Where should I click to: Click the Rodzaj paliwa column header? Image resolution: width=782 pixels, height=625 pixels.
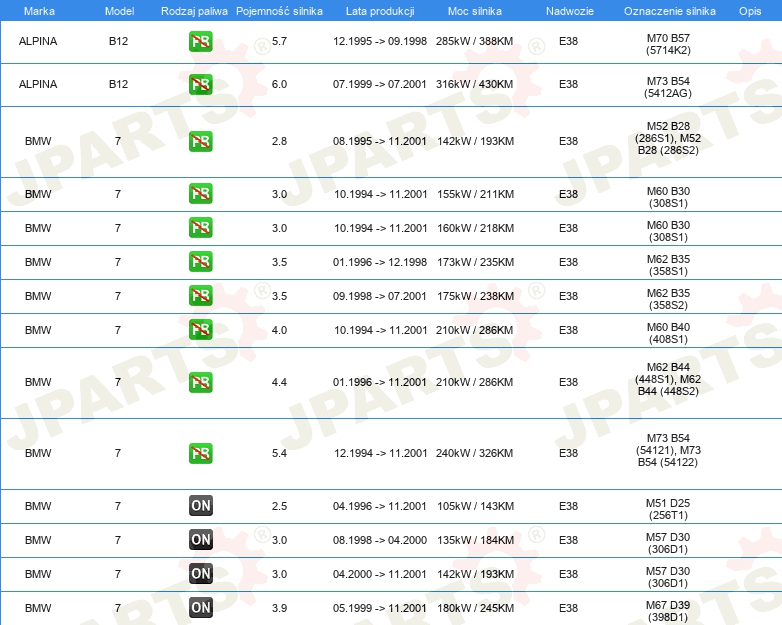(194, 11)
